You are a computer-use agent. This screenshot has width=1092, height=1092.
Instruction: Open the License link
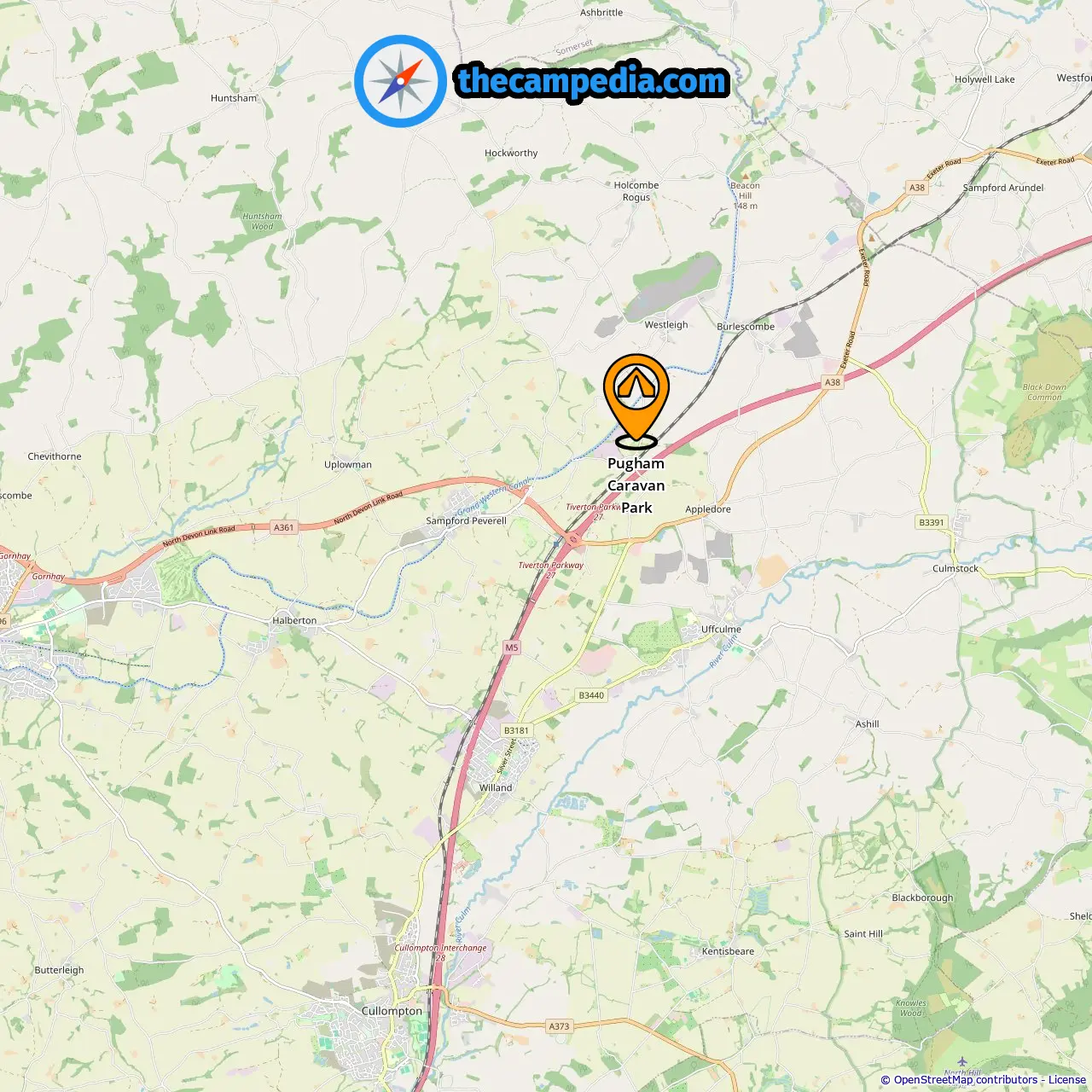click(1067, 1080)
